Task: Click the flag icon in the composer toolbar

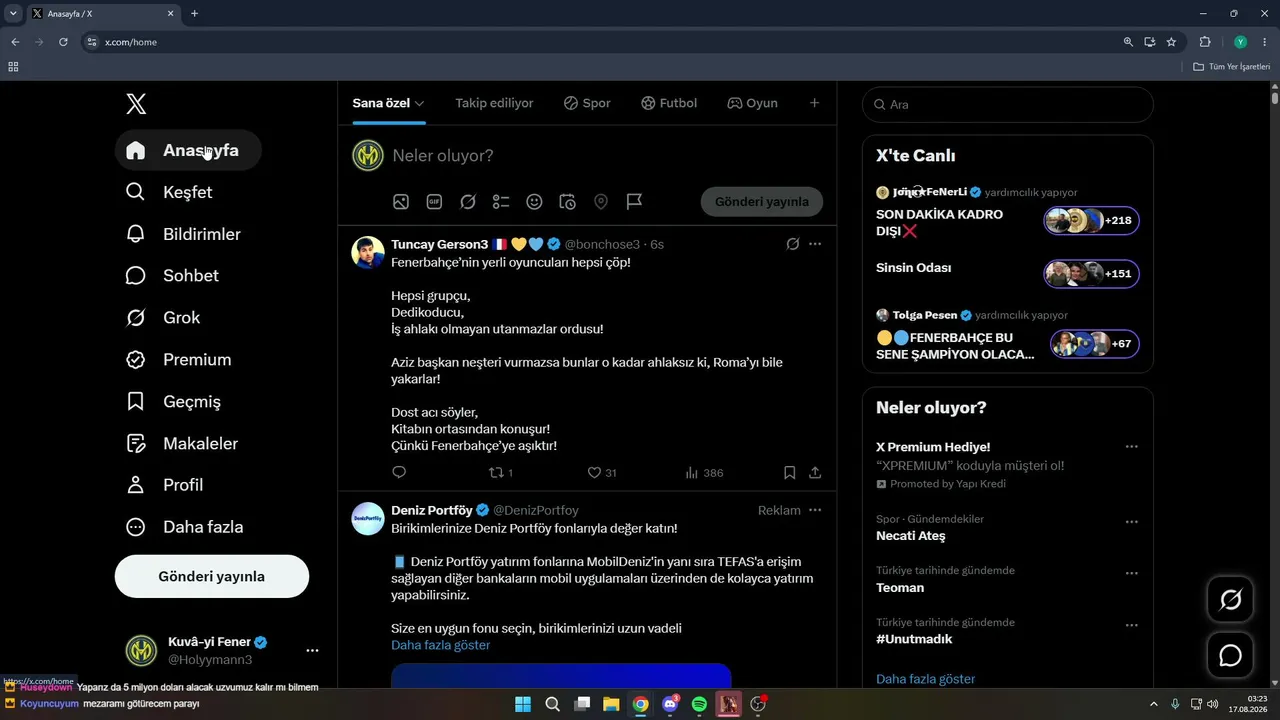Action: 634,202
